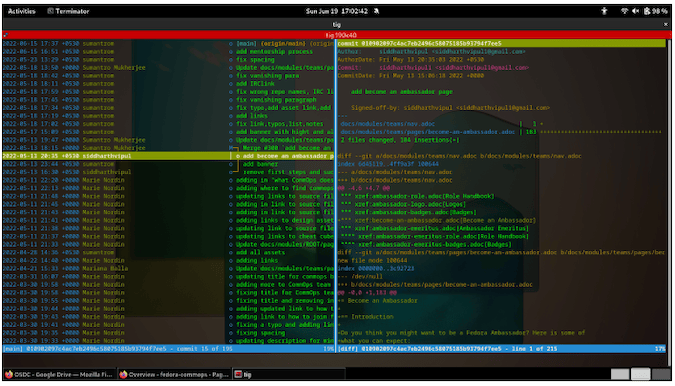Switch to the OSDC Google Drive Firefox window
675x386 pixels.
59,374
